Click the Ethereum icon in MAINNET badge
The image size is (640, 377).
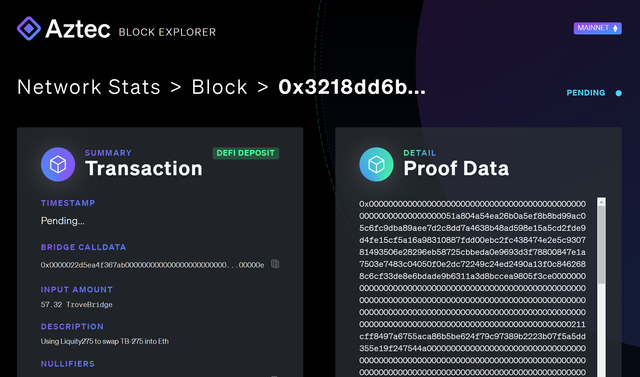(x=616, y=28)
